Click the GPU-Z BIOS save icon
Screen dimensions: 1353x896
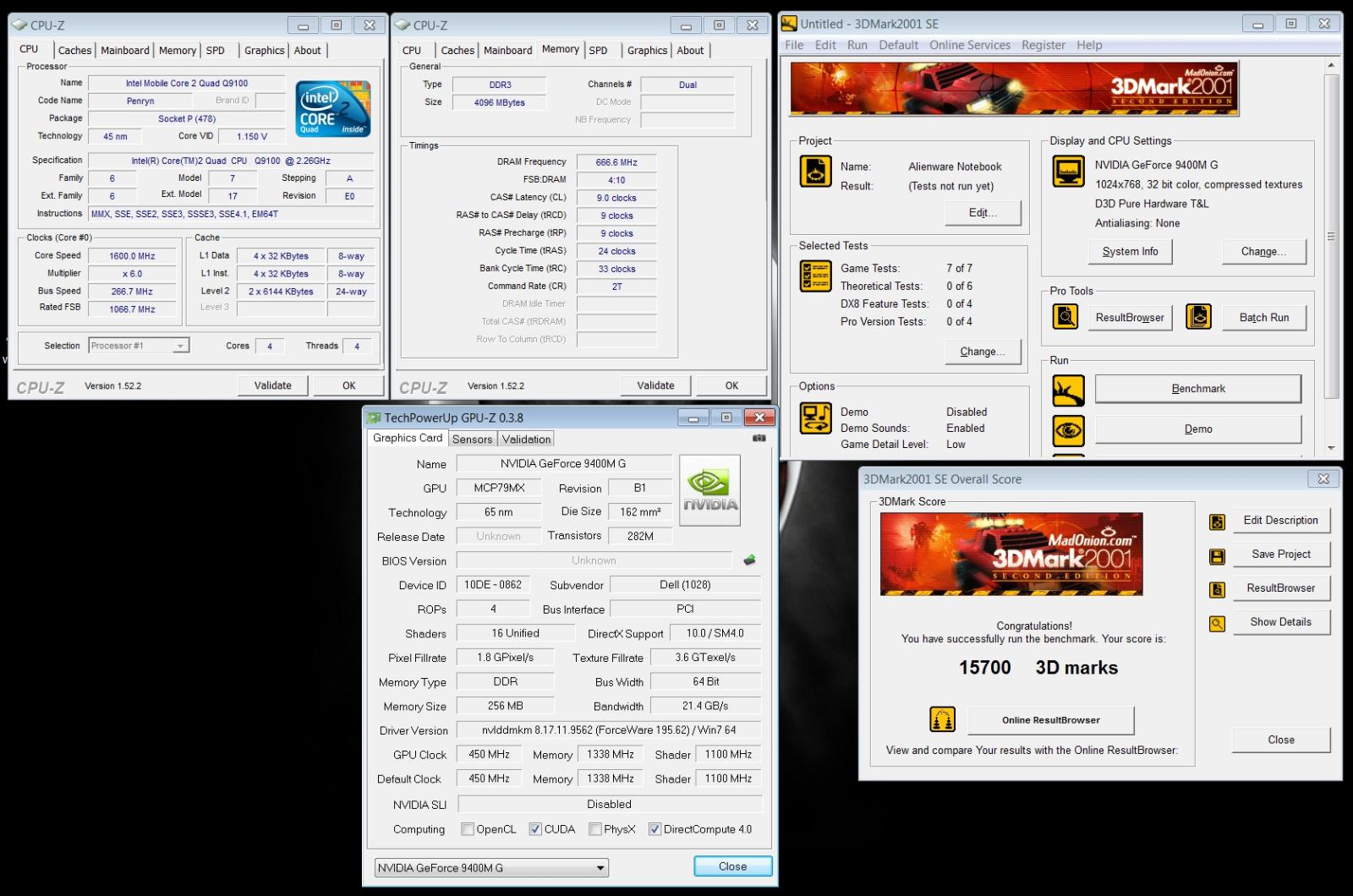pos(749,560)
